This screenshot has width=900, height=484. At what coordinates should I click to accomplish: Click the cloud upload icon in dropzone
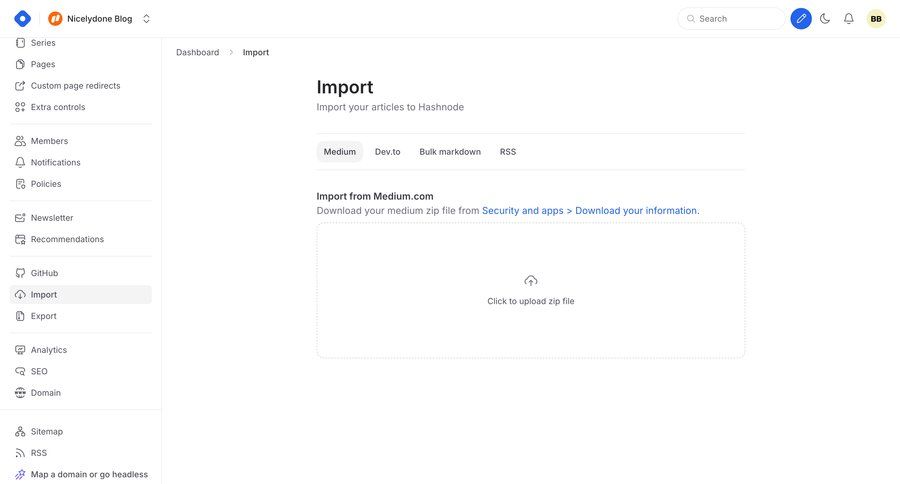click(x=530, y=281)
